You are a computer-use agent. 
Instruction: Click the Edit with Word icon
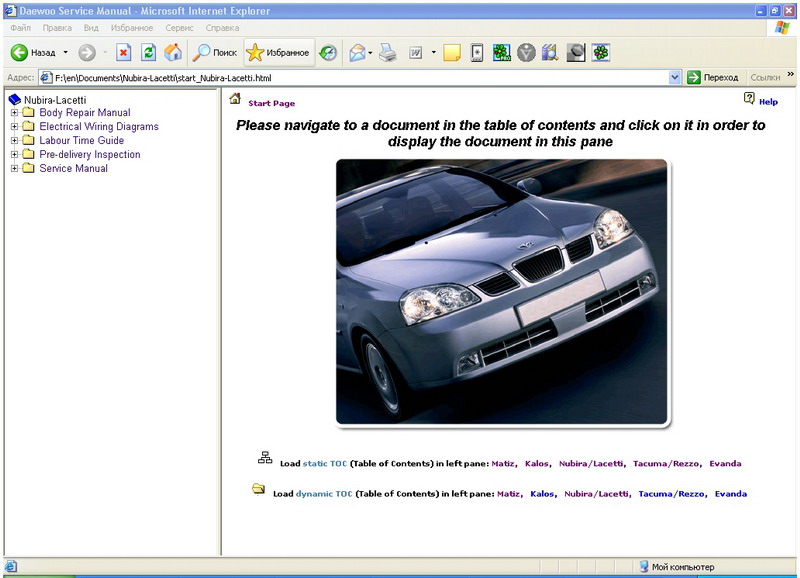[416, 53]
